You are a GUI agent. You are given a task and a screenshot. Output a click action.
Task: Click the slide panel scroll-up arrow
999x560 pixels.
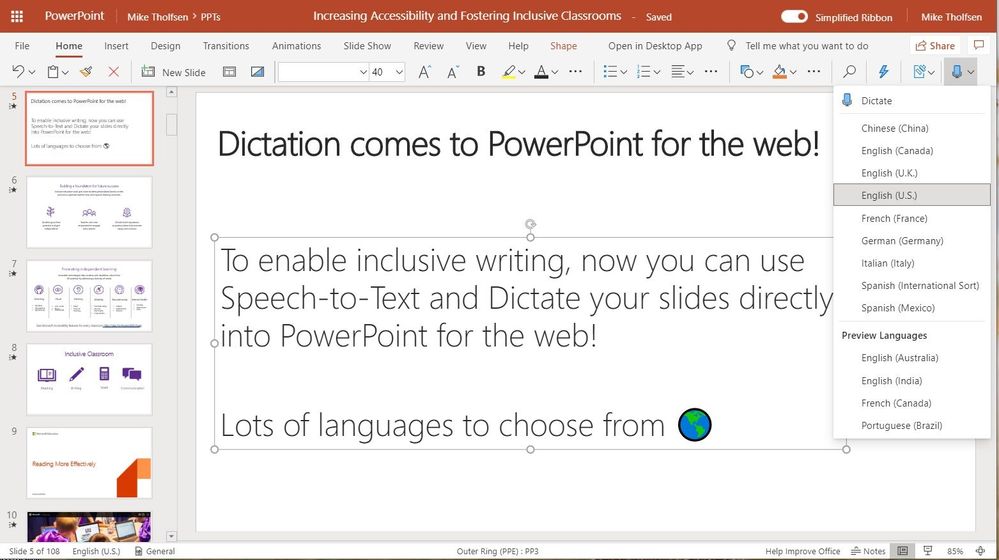[171, 92]
